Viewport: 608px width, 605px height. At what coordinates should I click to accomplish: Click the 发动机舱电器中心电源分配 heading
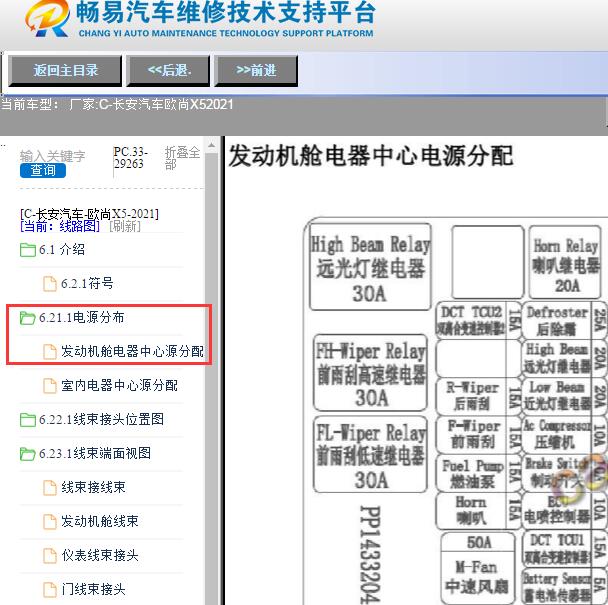click(x=371, y=156)
